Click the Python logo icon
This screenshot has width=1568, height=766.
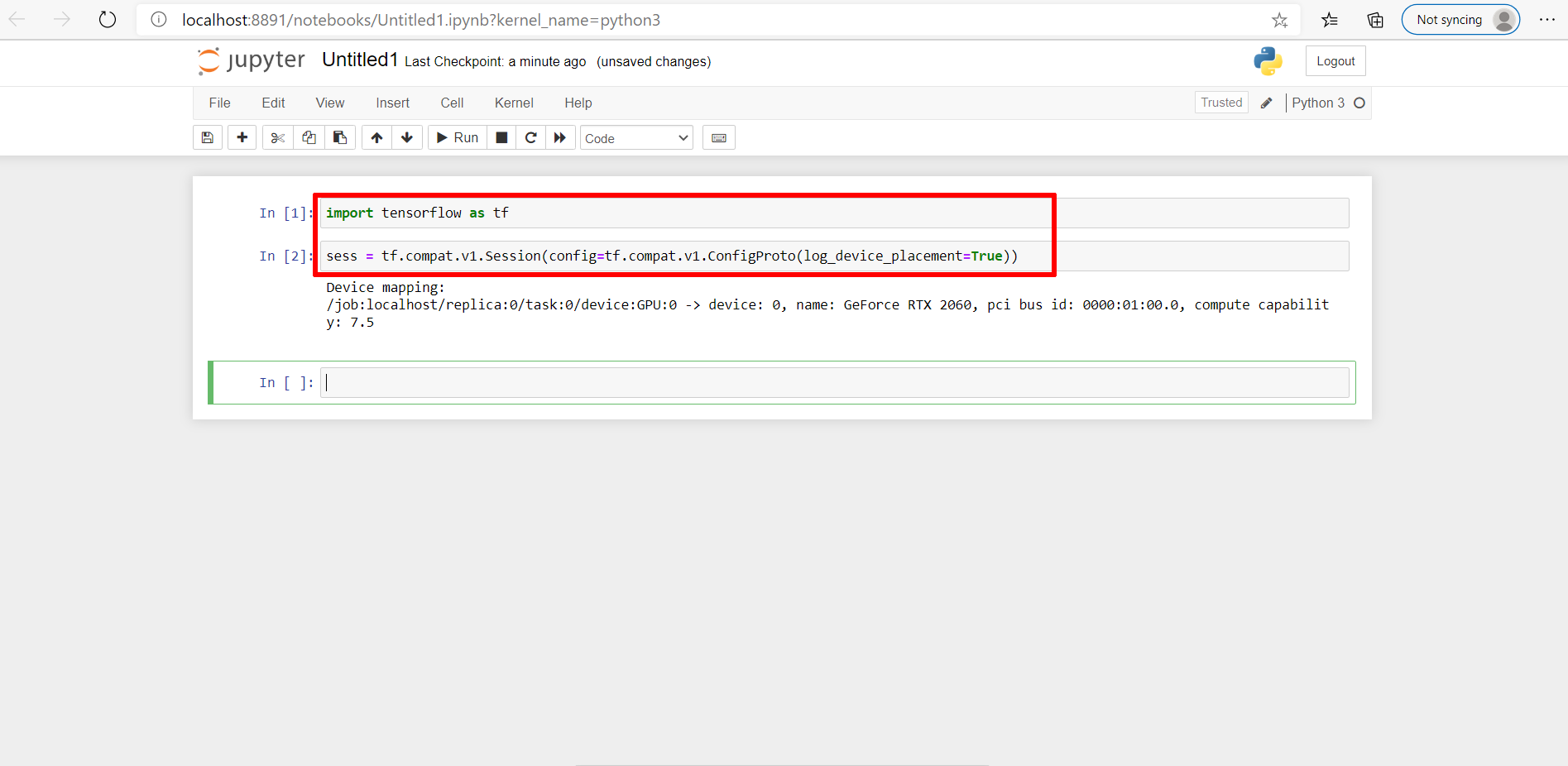click(x=1268, y=61)
